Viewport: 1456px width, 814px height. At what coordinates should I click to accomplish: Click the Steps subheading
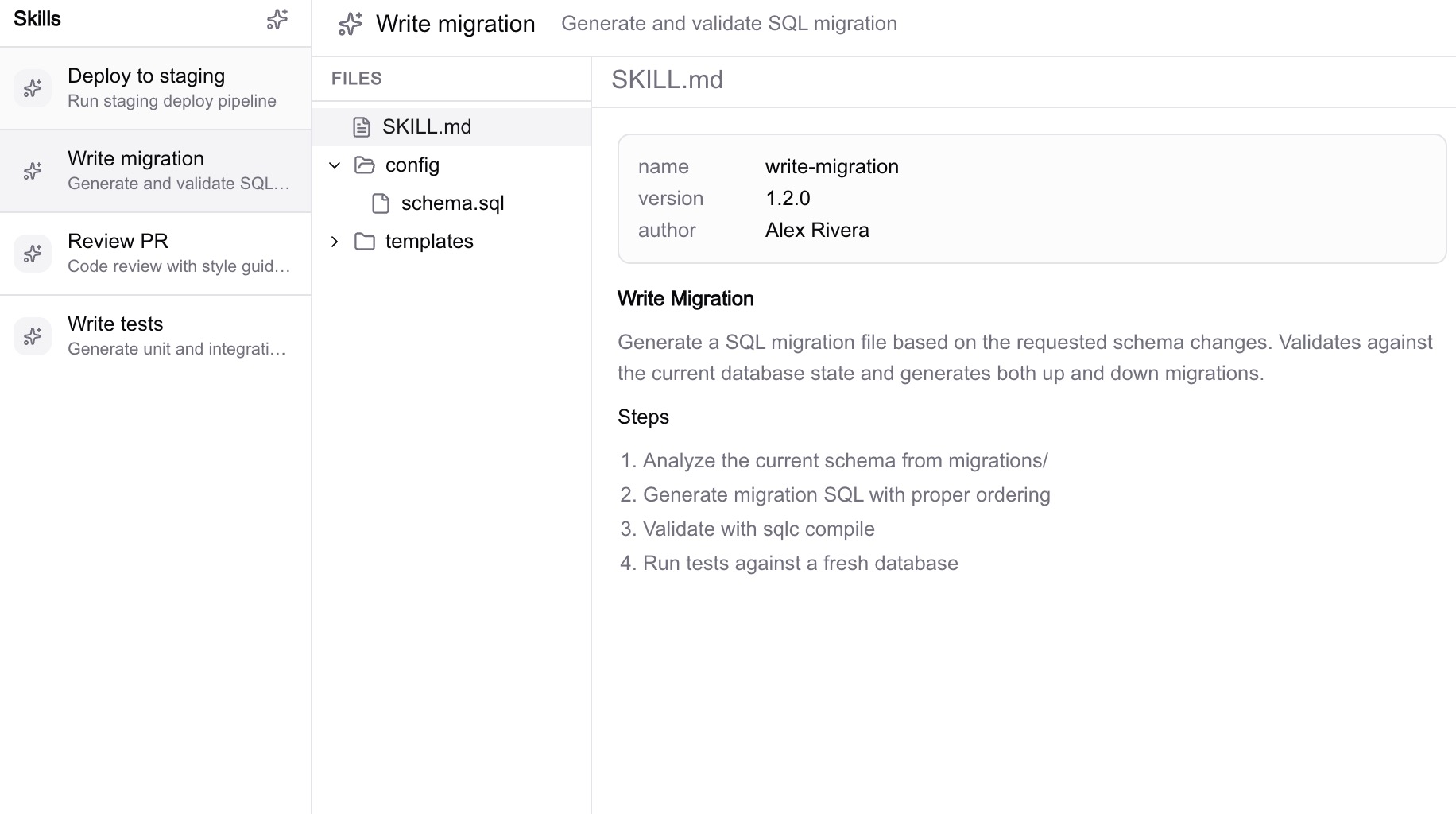coord(644,417)
